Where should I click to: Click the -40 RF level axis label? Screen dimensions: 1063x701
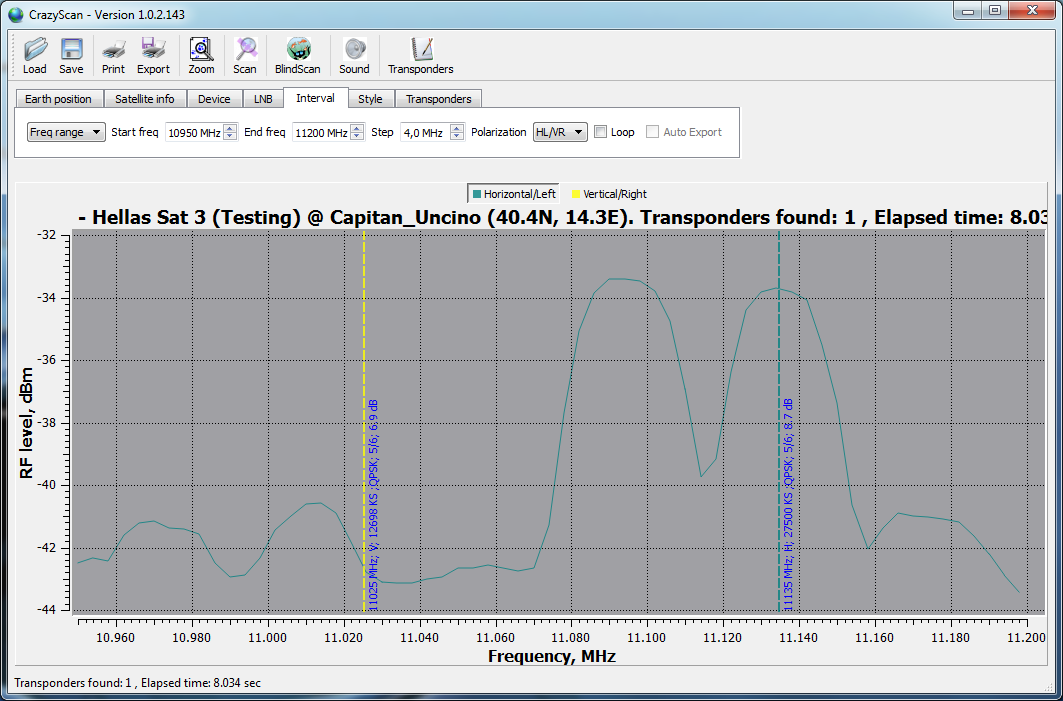(x=47, y=485)
